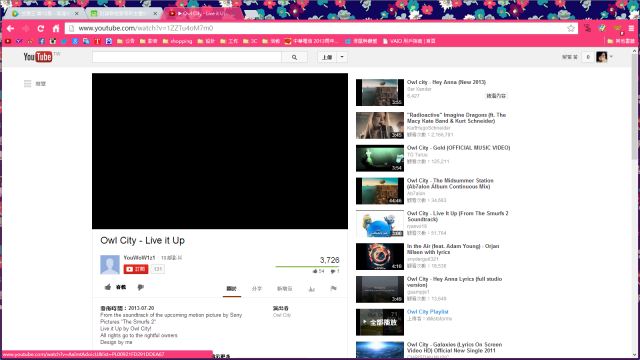Select the Owl City - Live it Up tab

[x=203, y=13]
